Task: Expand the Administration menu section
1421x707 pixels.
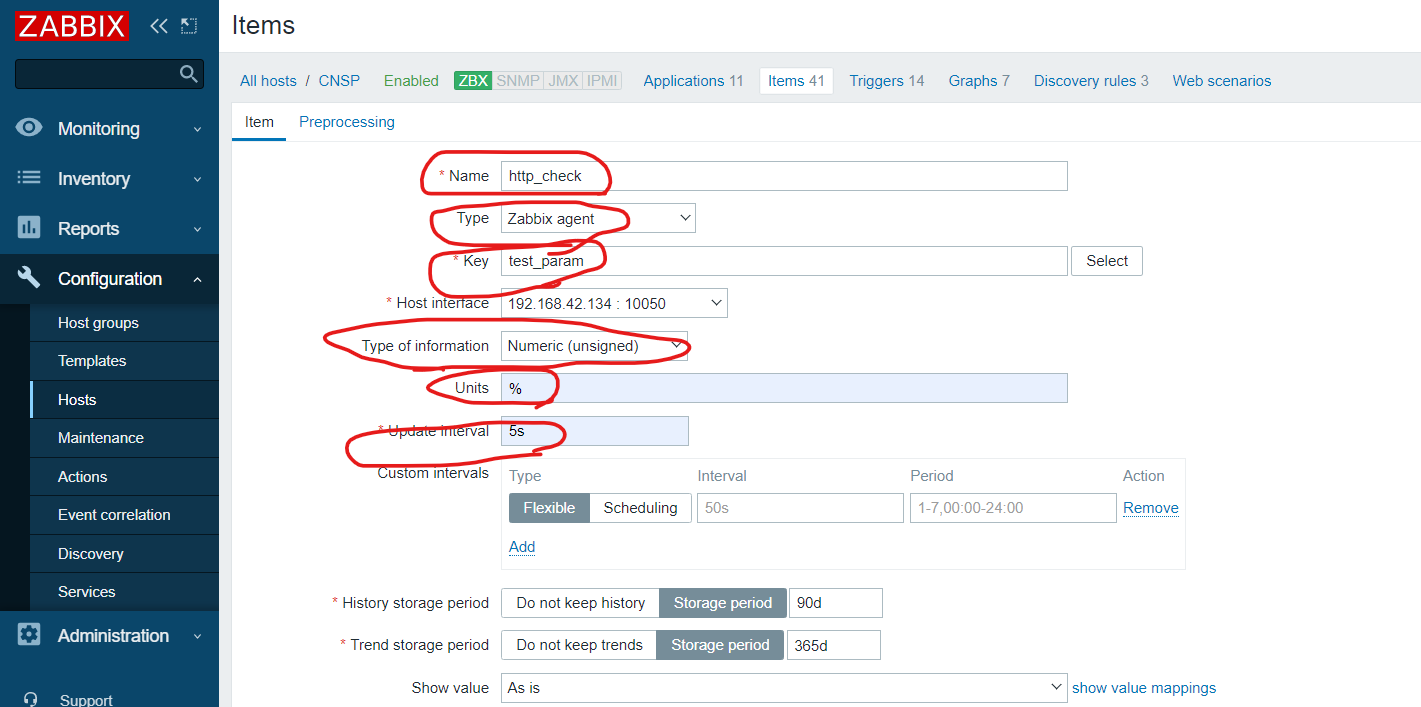Action: pyautogui.click(x=109, y=636)
